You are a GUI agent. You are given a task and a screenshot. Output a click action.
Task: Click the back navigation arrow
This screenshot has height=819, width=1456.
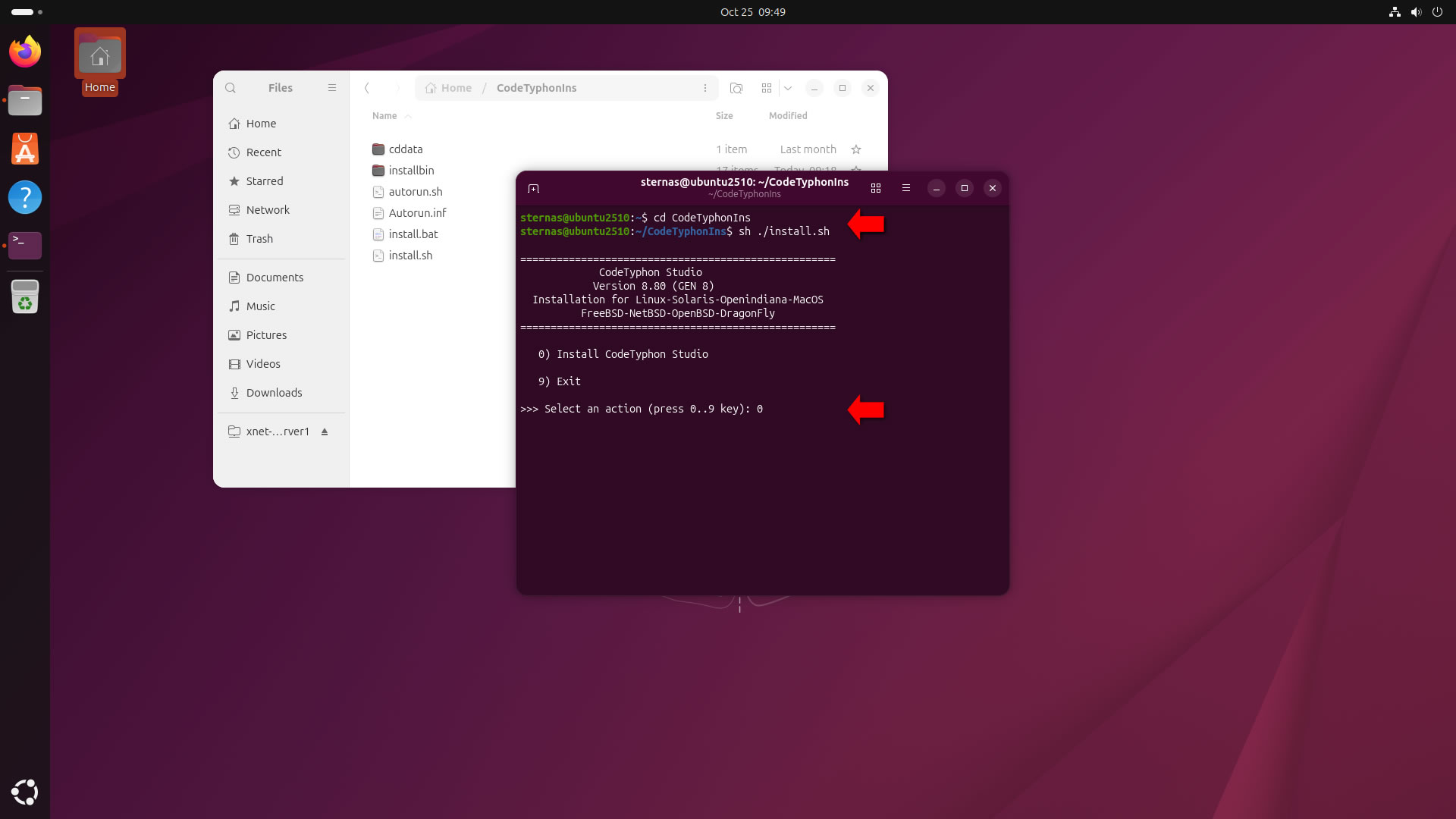click(x=367, y=88)
